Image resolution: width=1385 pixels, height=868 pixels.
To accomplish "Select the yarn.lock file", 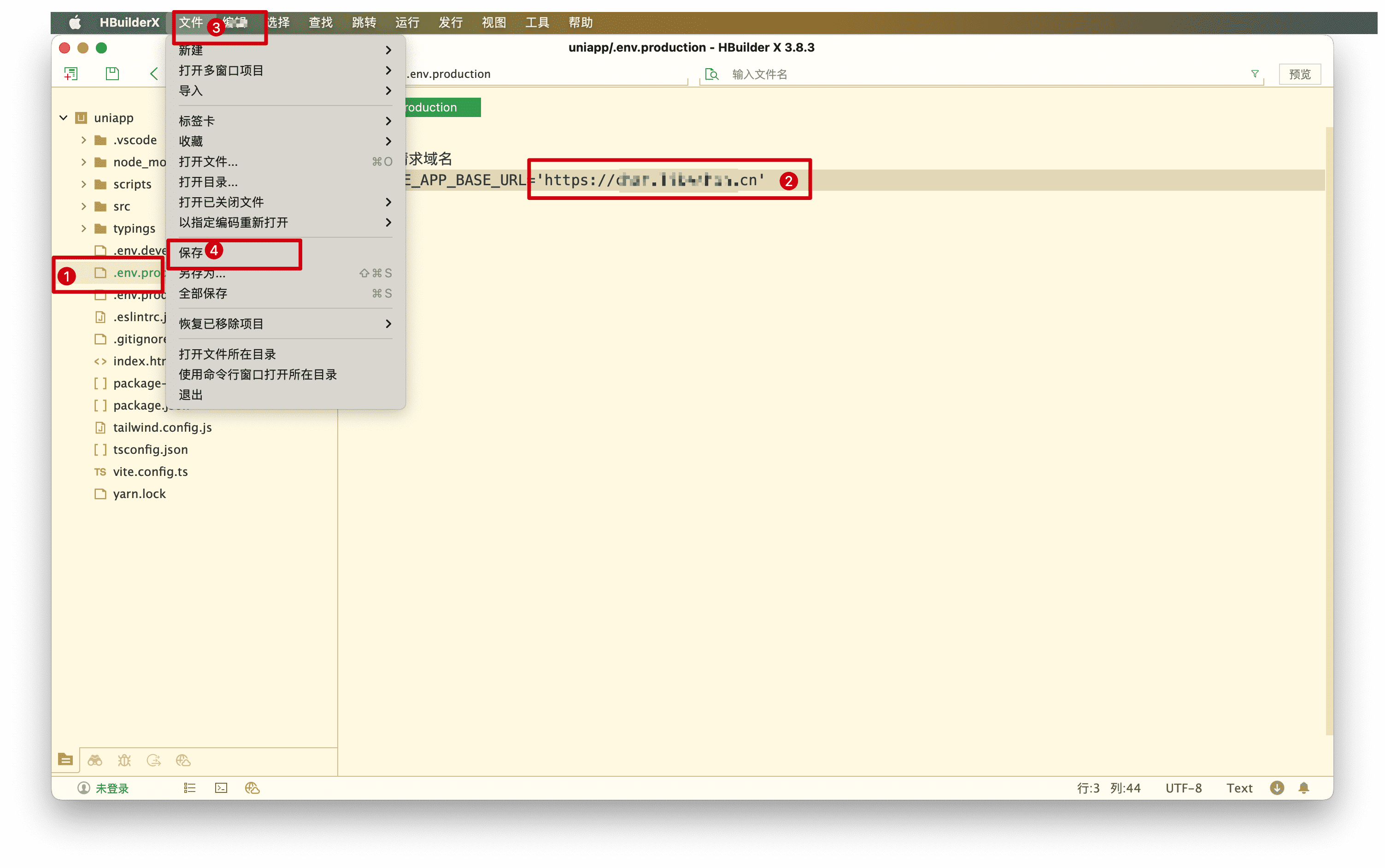I will point(139,494).
